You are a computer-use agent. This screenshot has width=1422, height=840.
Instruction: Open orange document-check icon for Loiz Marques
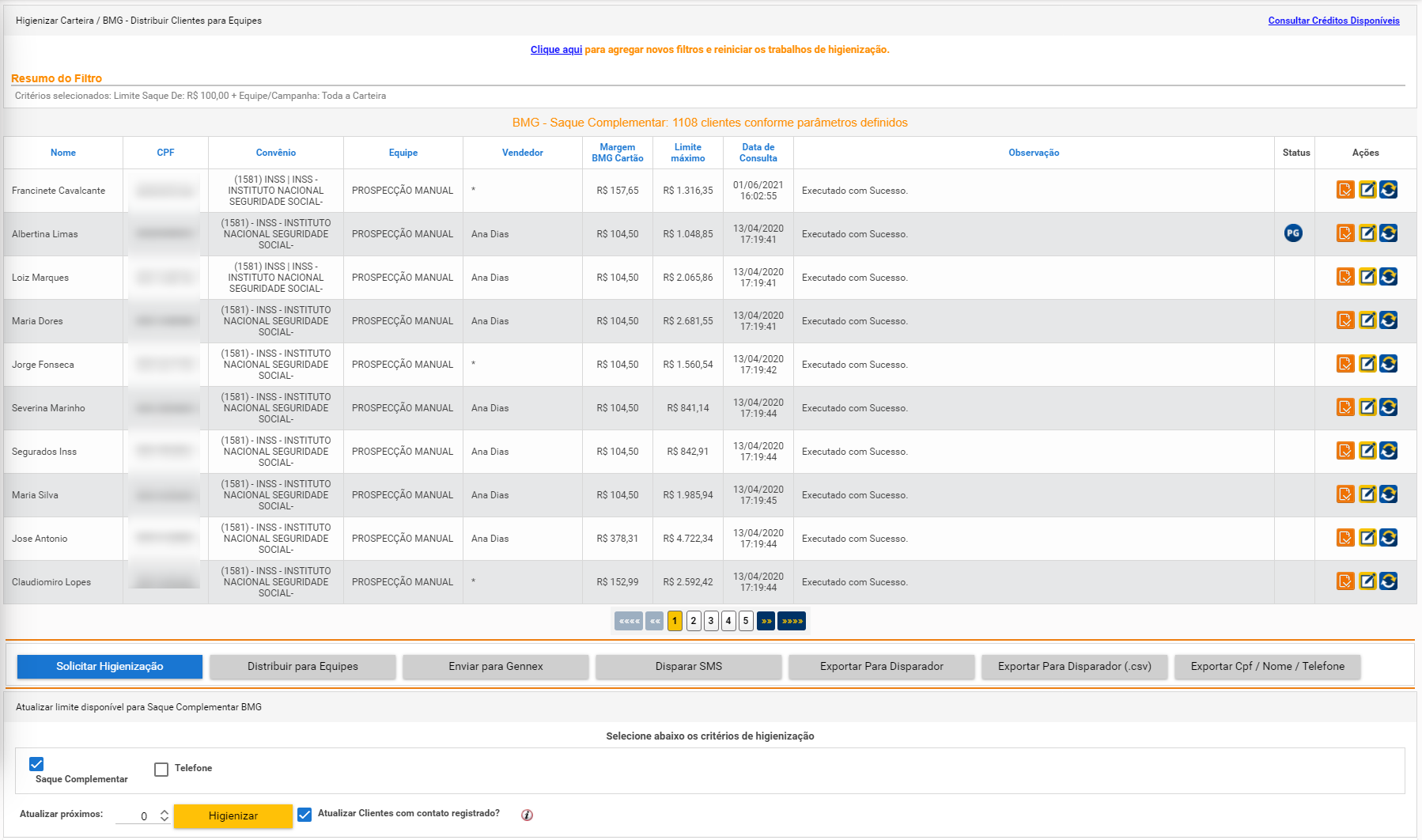[1345, 277]
